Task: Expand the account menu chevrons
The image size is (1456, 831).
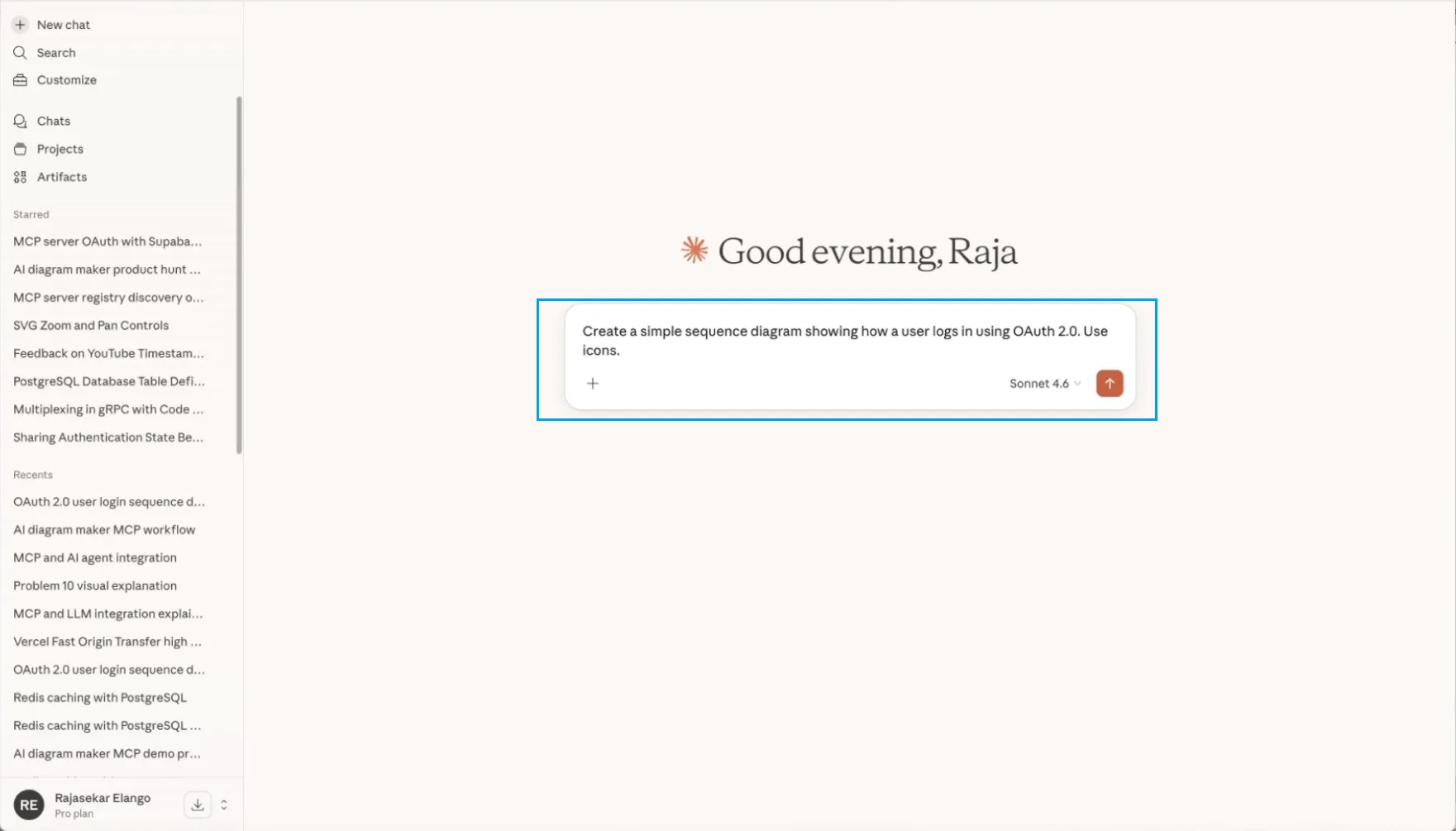Action: (224, 805)
